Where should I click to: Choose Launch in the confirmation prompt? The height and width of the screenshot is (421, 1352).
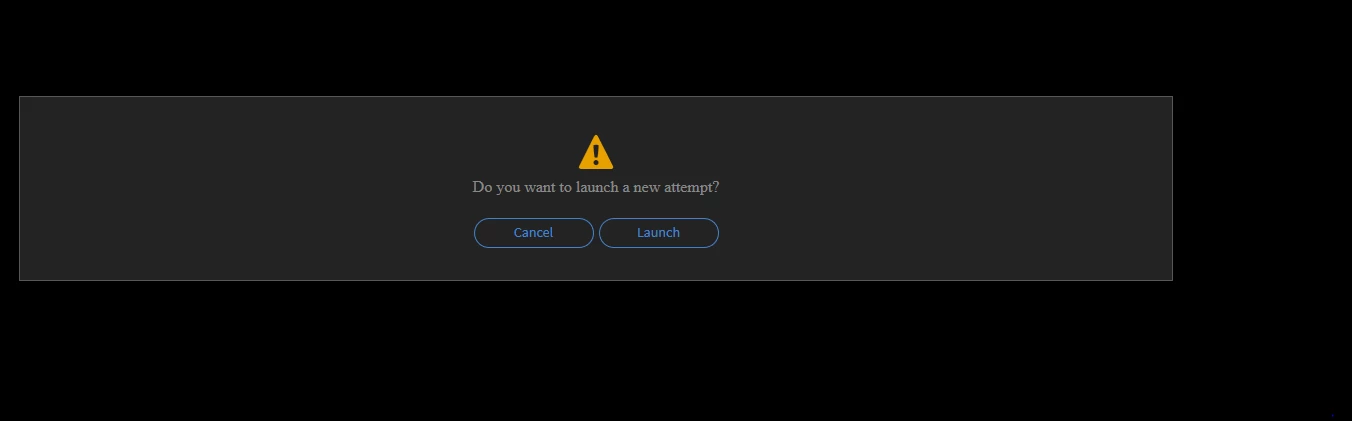[x=659, y=233]
